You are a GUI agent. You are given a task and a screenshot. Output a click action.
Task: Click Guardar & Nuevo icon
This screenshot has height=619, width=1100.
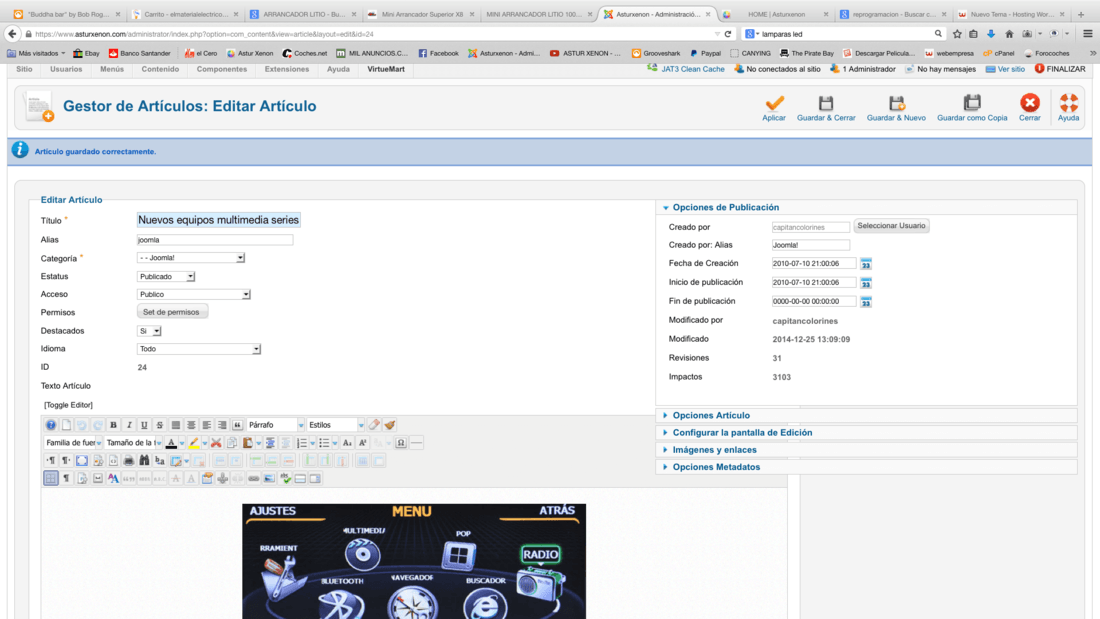click(896, 103)
